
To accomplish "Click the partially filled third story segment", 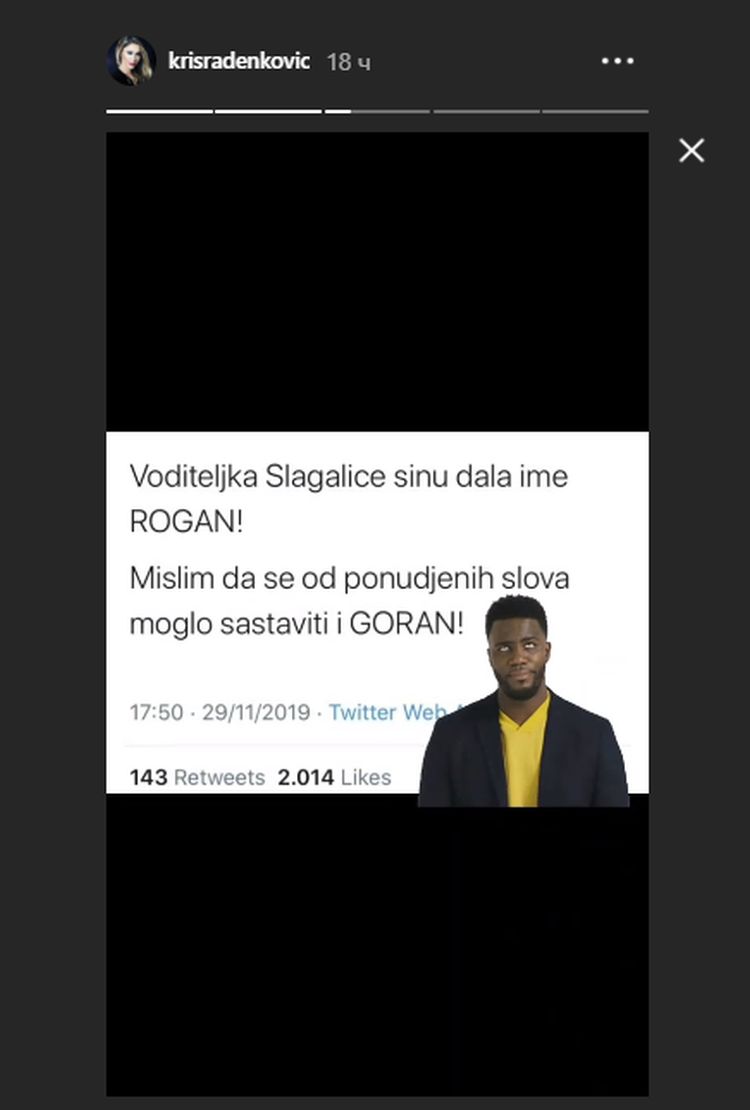I will (377, 111).
